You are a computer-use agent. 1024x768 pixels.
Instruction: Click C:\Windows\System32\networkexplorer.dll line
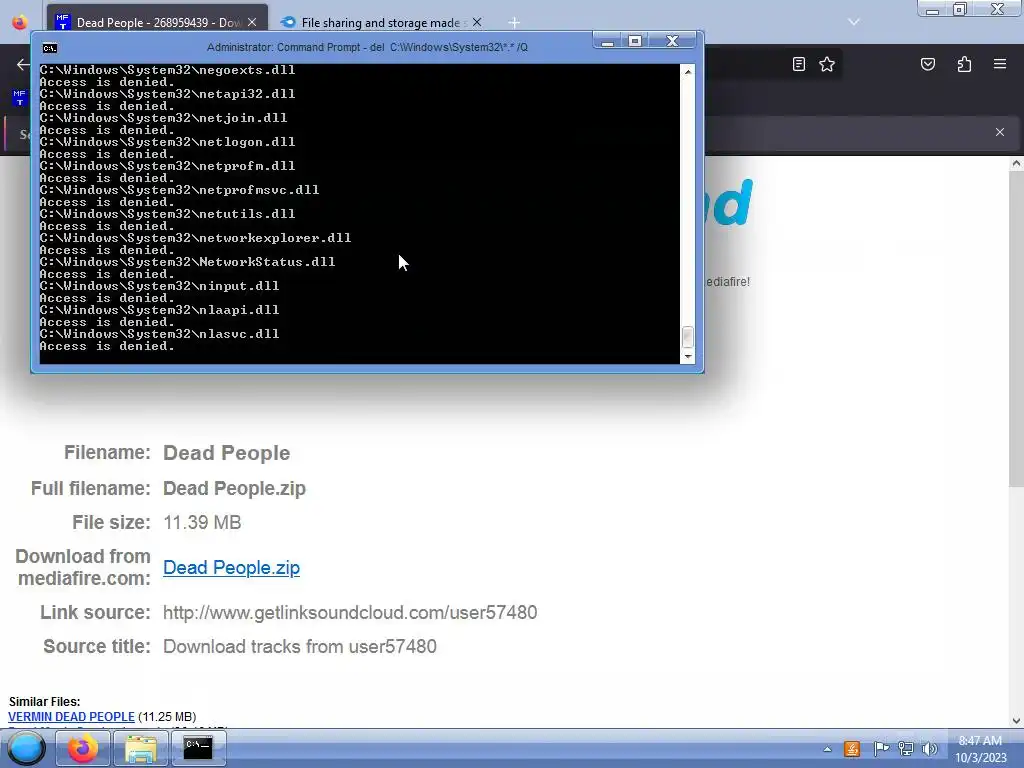[x=195, y=238]
